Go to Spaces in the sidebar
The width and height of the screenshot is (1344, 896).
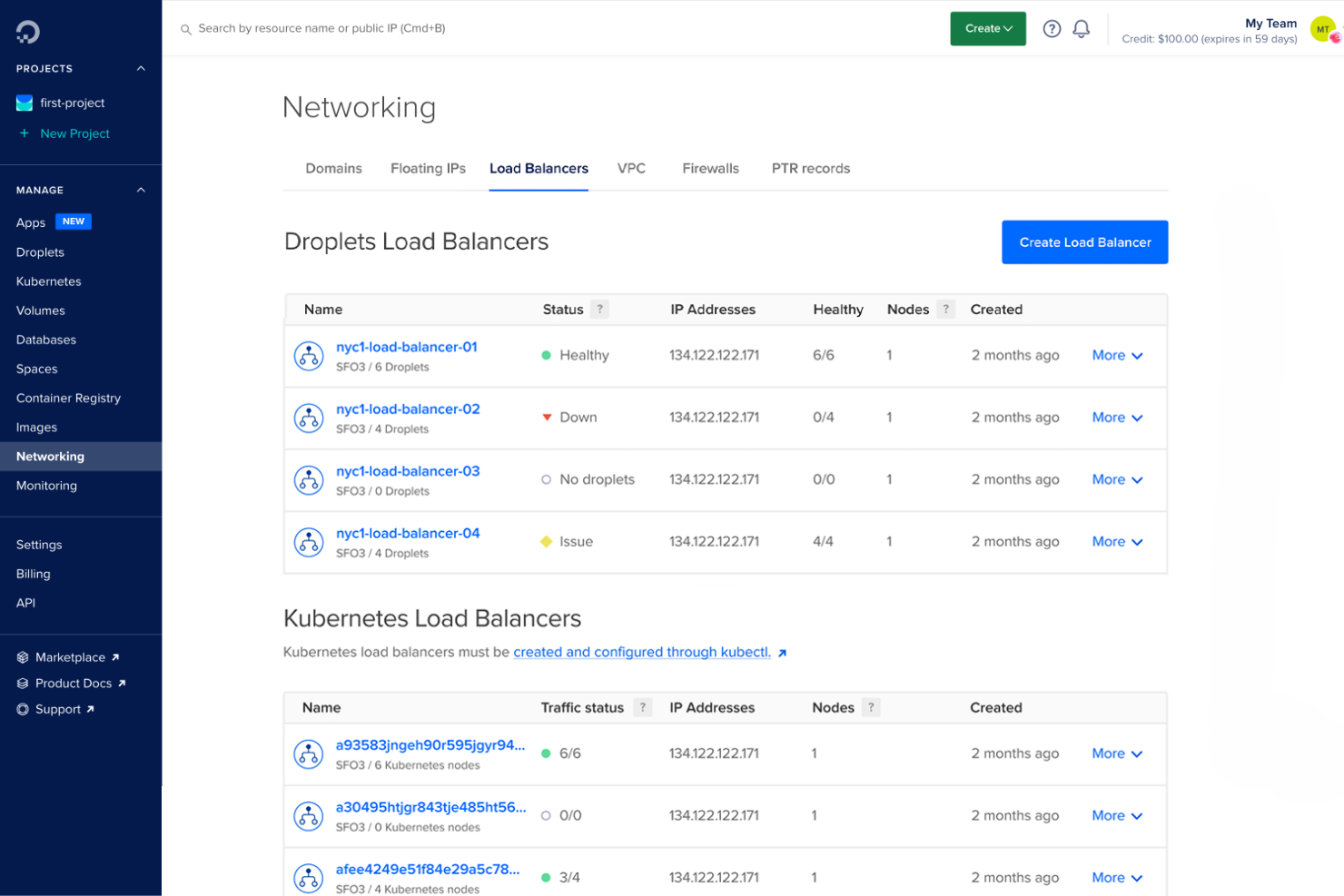pyautogui.click(x=37, y=369)
